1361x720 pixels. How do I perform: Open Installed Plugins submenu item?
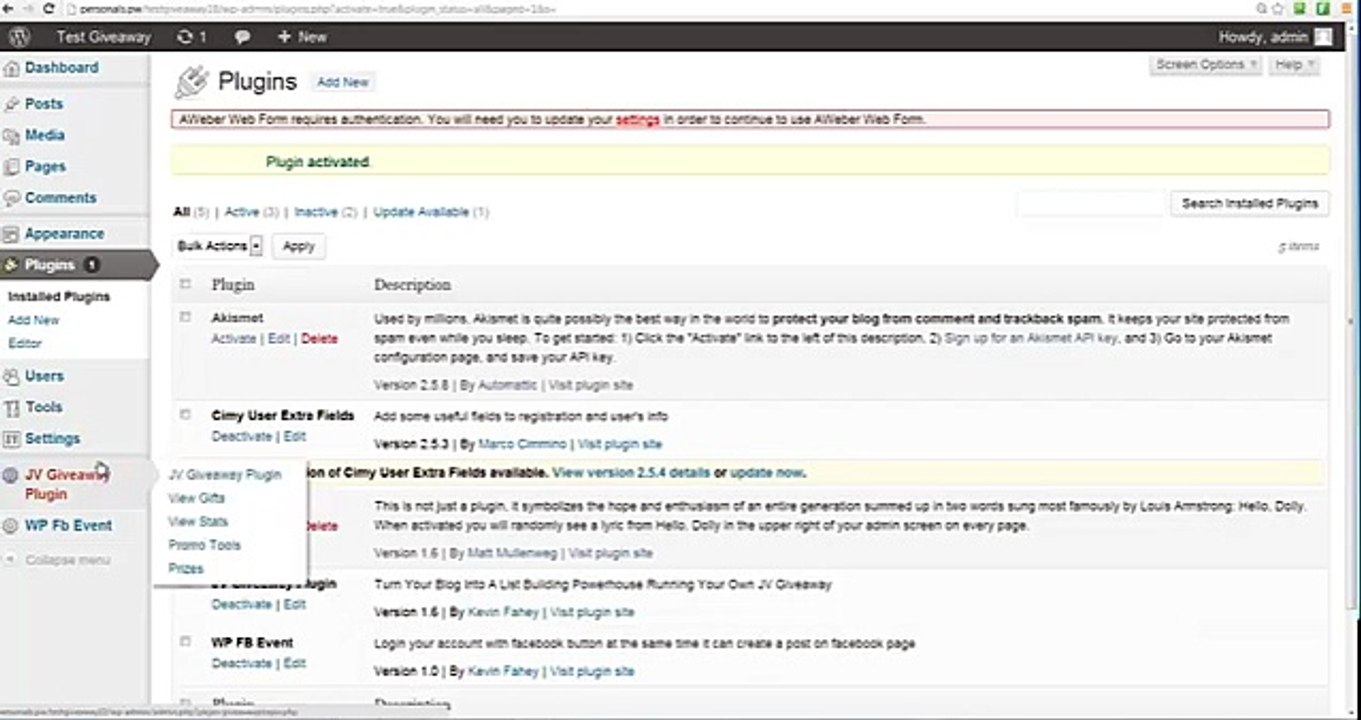click(59, 297)
